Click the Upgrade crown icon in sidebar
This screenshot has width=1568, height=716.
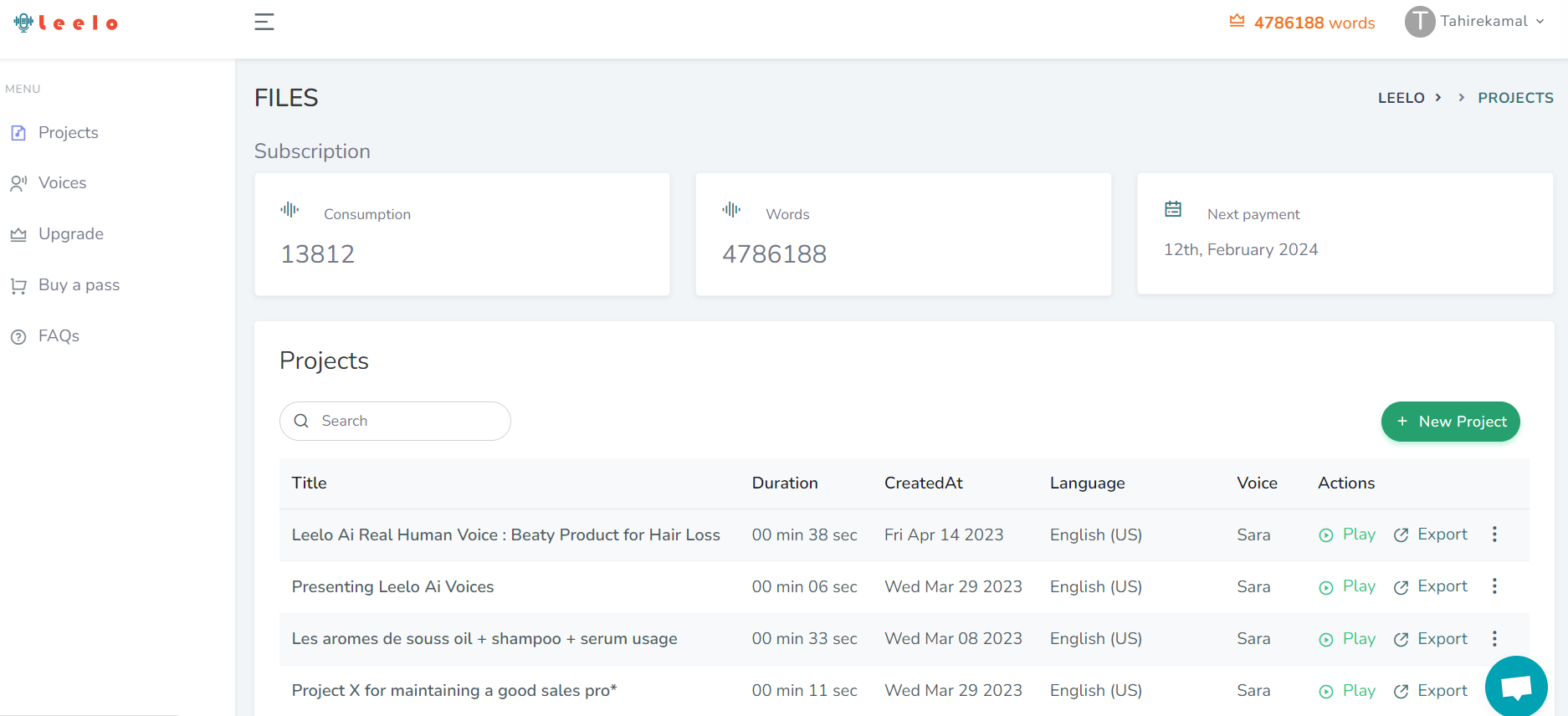coord(18,235)
